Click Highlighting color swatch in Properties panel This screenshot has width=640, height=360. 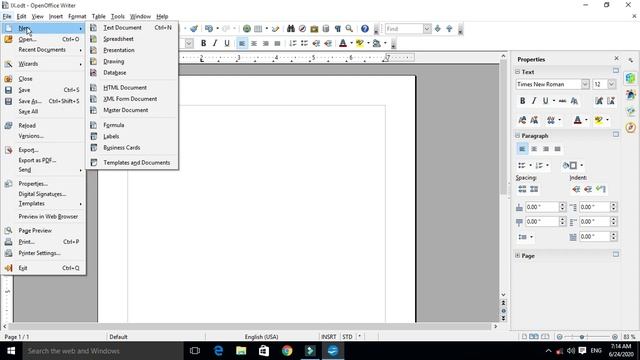click(599, 120)
